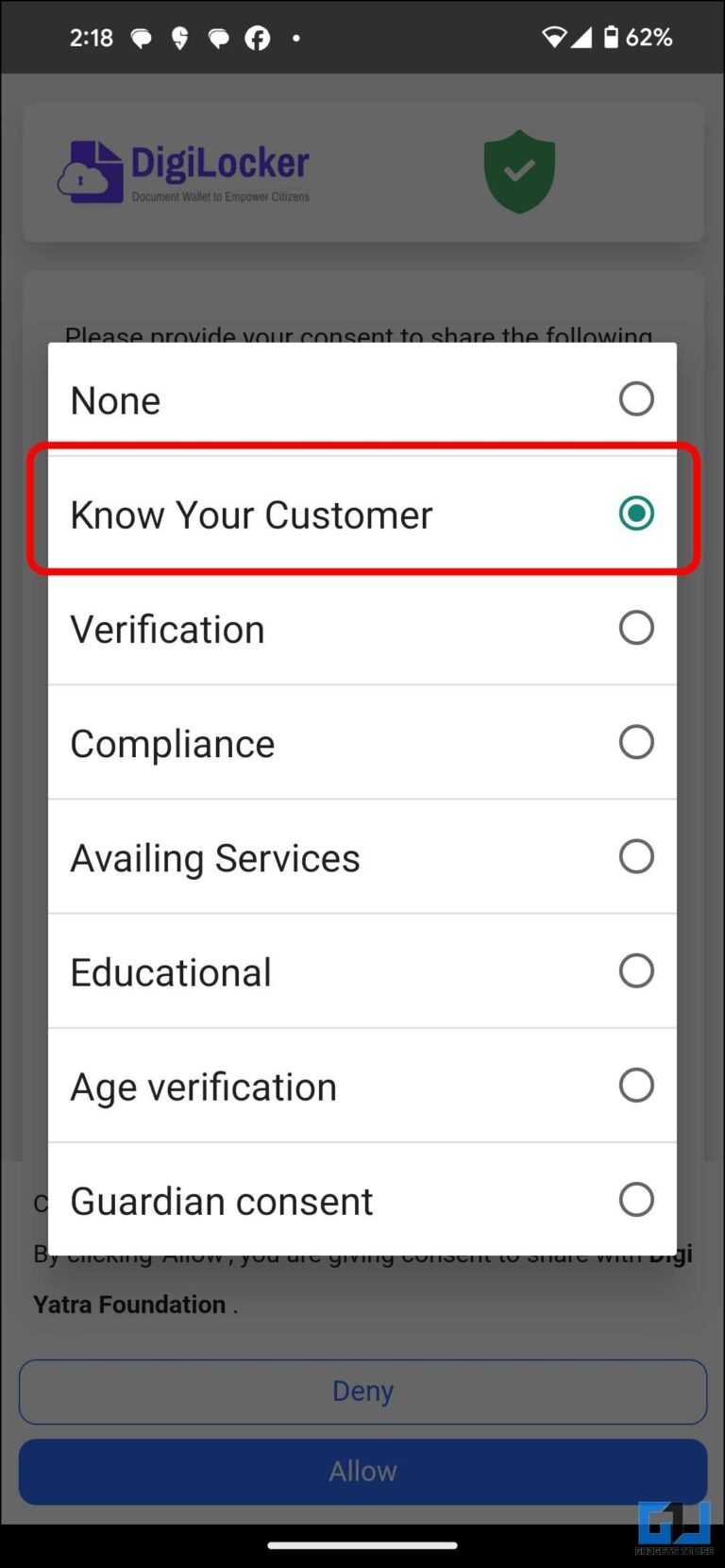The height and width of the screenshot is (1568, 725).
Task: Choose the None consent purpose
Action: (362, 398)
